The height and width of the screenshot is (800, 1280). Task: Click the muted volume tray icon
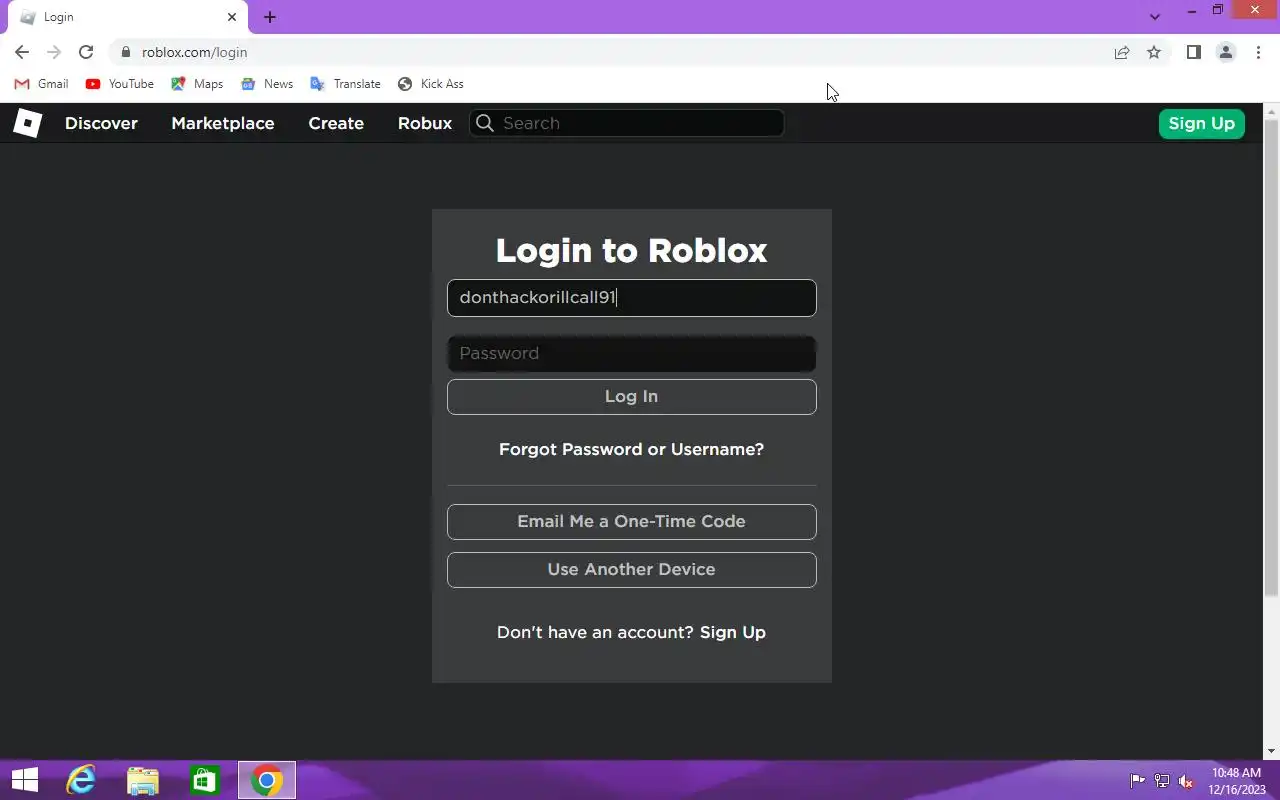(1186, 781)
